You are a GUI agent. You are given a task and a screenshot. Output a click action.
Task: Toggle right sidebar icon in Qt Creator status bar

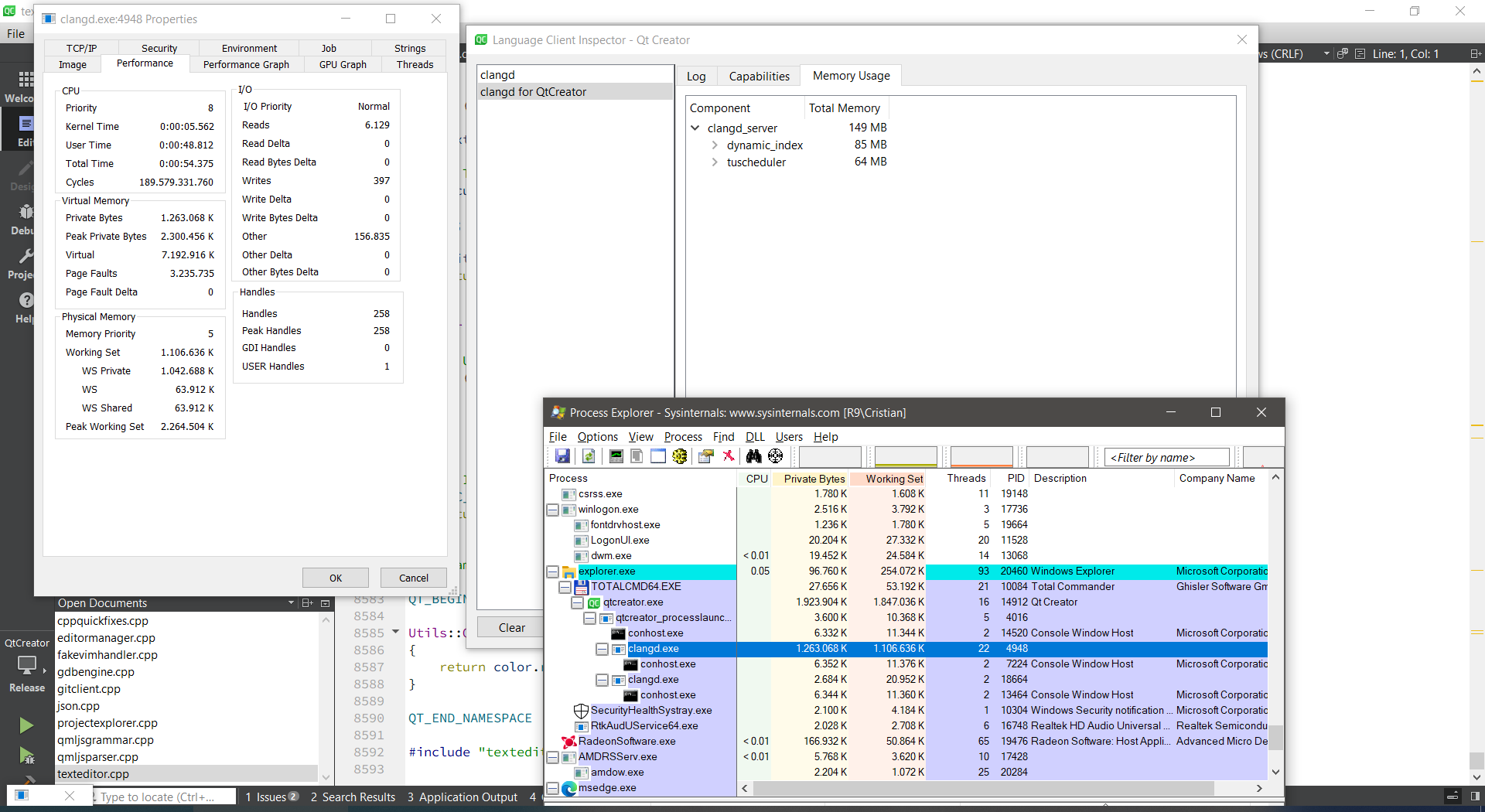1475,796
